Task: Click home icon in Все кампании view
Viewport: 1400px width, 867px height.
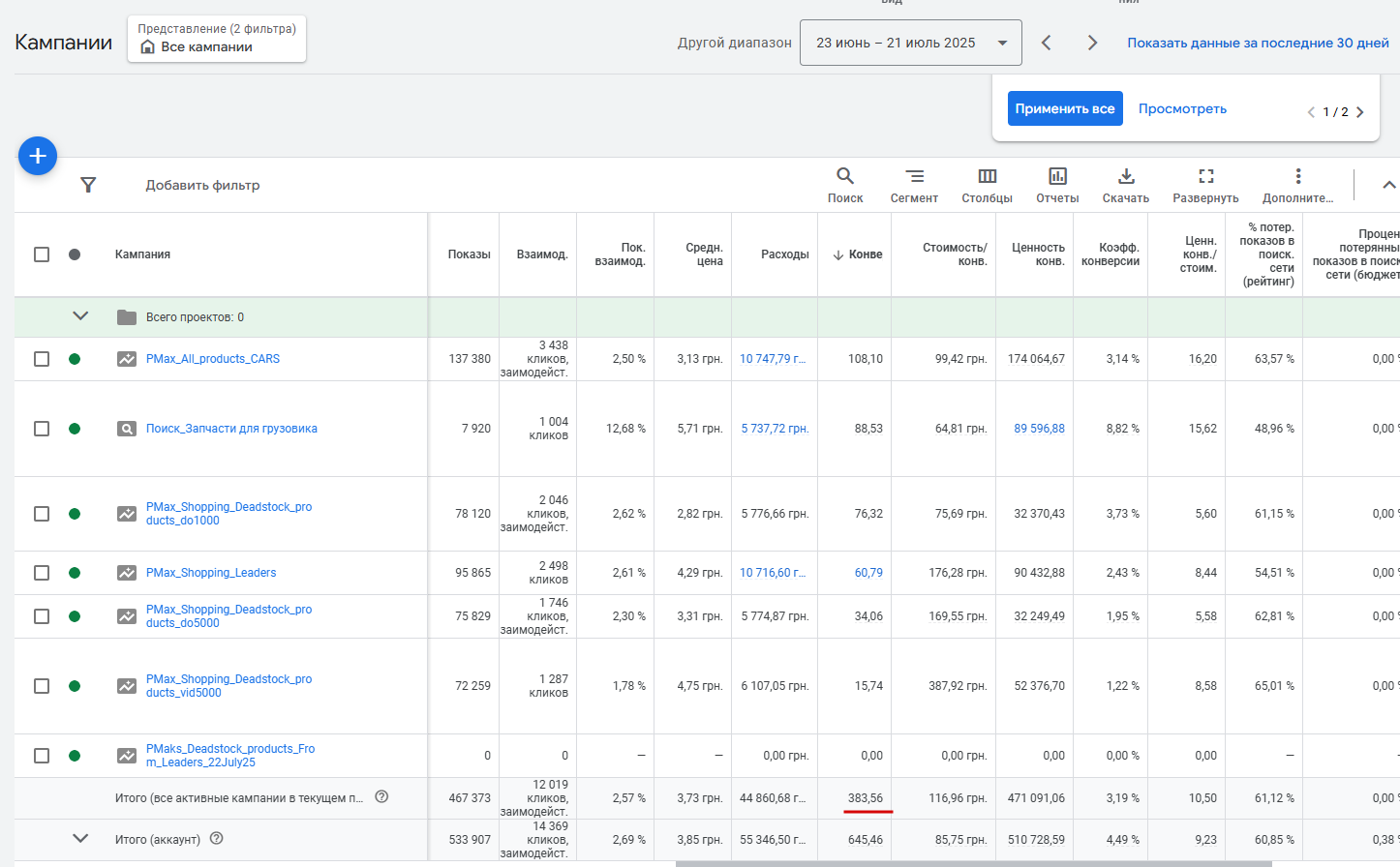Action: (148, 46)
